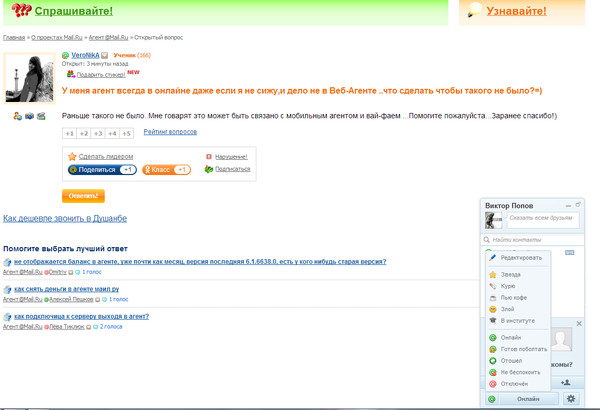
Task: Click the camera photos icon below the avatar
Action: pos(29,116)
